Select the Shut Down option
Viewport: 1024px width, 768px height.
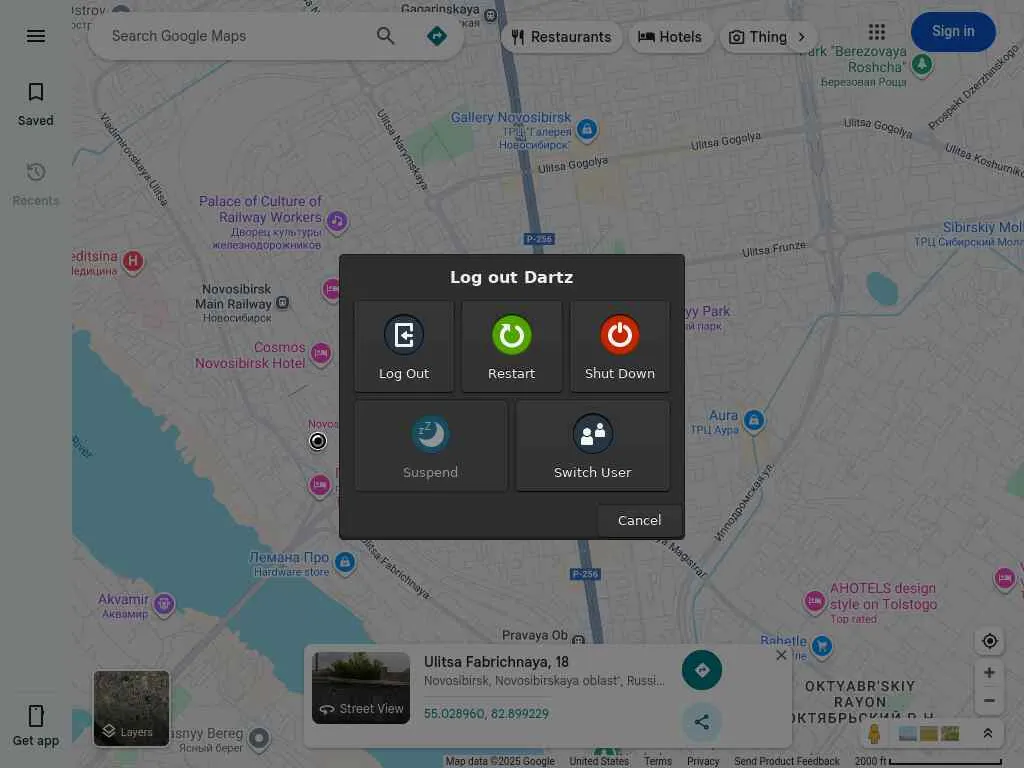[619, 347]
